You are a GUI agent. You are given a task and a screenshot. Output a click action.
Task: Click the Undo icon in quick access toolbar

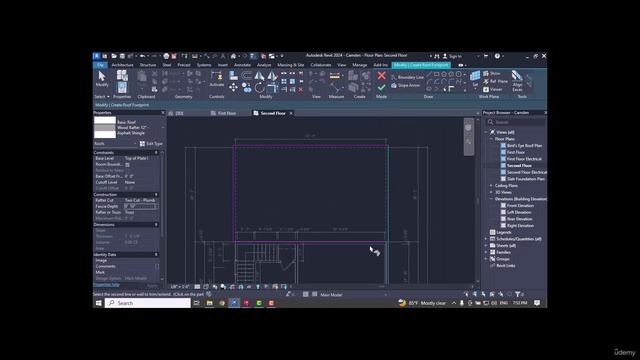pyautogui.click(x=142, y=56)
